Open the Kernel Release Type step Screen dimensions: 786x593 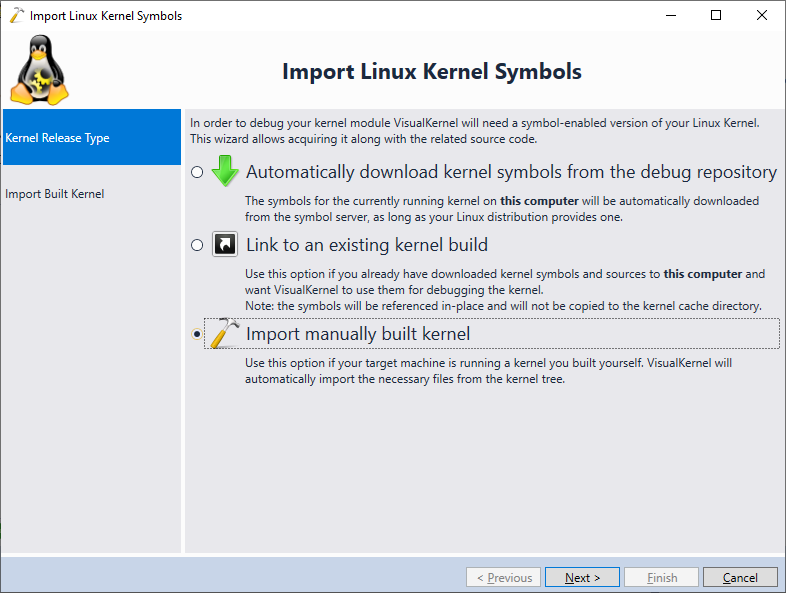[92, 137]
